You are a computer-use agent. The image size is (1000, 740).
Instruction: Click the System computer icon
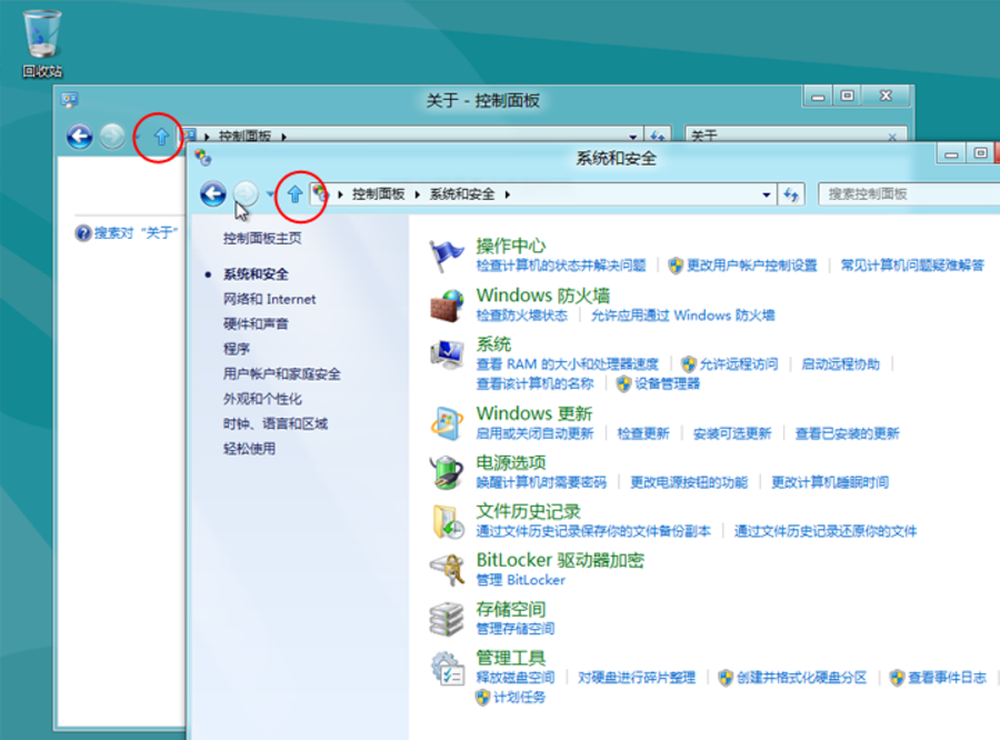click(x=446, y=354)
